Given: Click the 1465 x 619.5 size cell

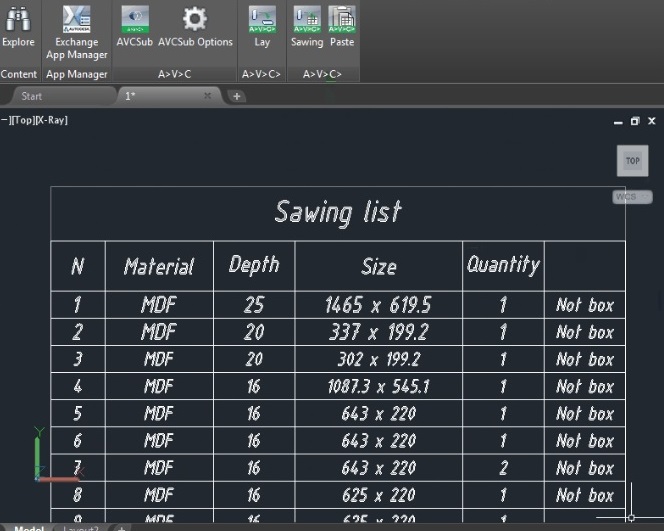Looking at the screenshot, I should 378,305.
